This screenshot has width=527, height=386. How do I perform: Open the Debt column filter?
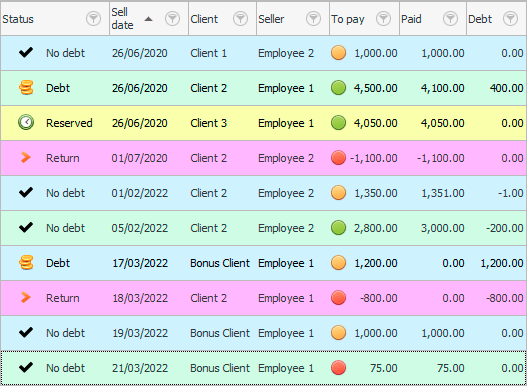click(x=510, y=19)
